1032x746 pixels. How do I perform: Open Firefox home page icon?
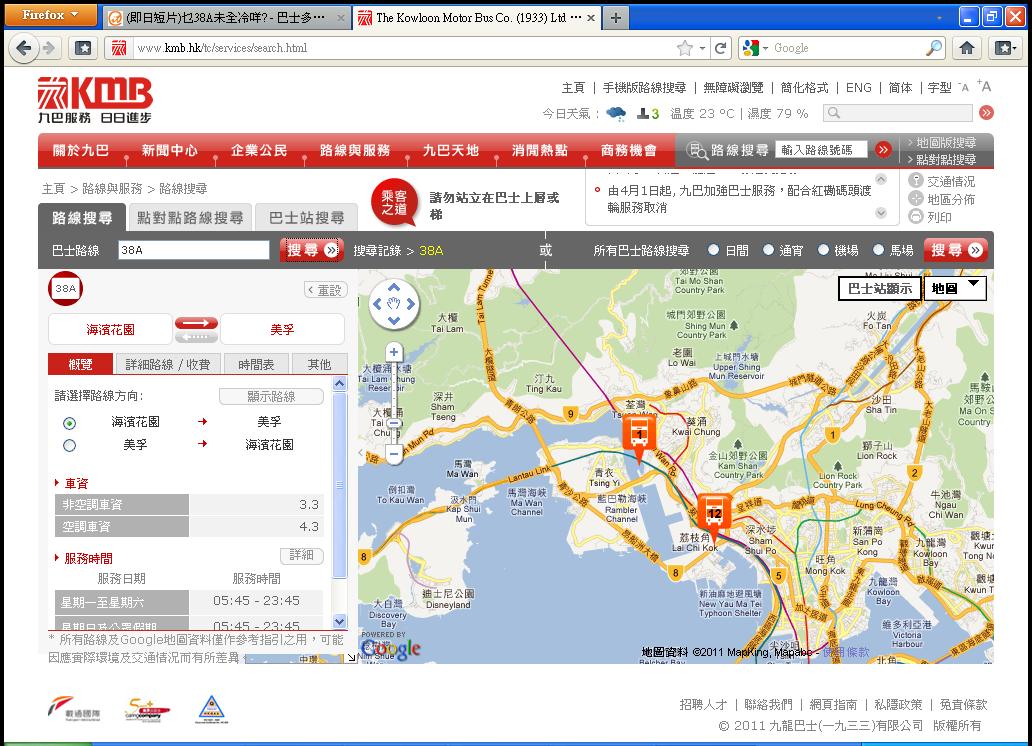coord(967,48)
